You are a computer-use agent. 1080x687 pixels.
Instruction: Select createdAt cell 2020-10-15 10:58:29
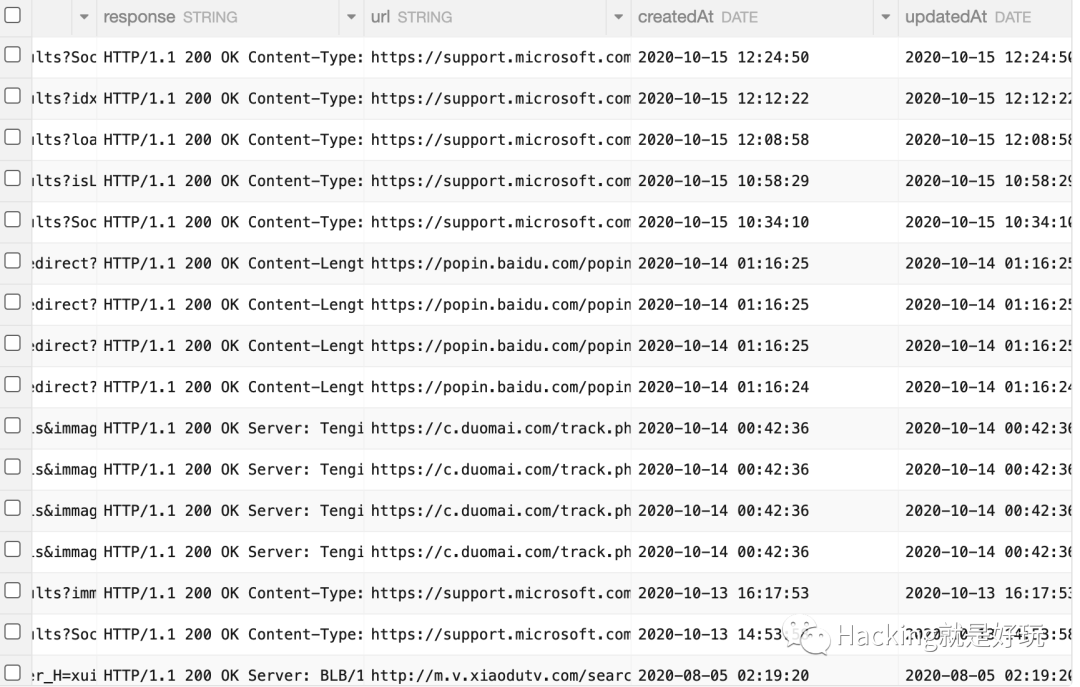pos(723,181)
